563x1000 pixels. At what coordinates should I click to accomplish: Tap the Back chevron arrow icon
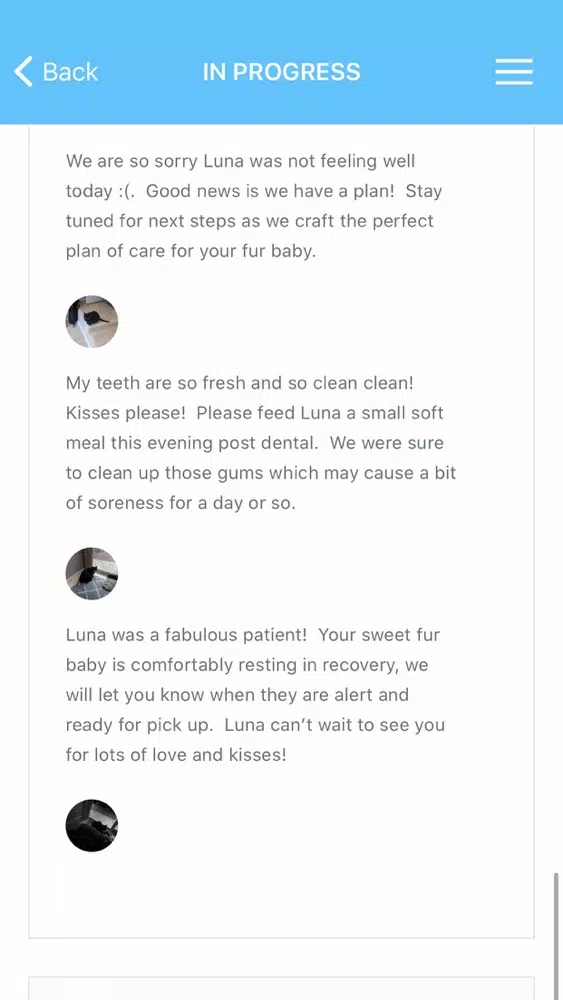pyautogui.click(x=23, y=71)
